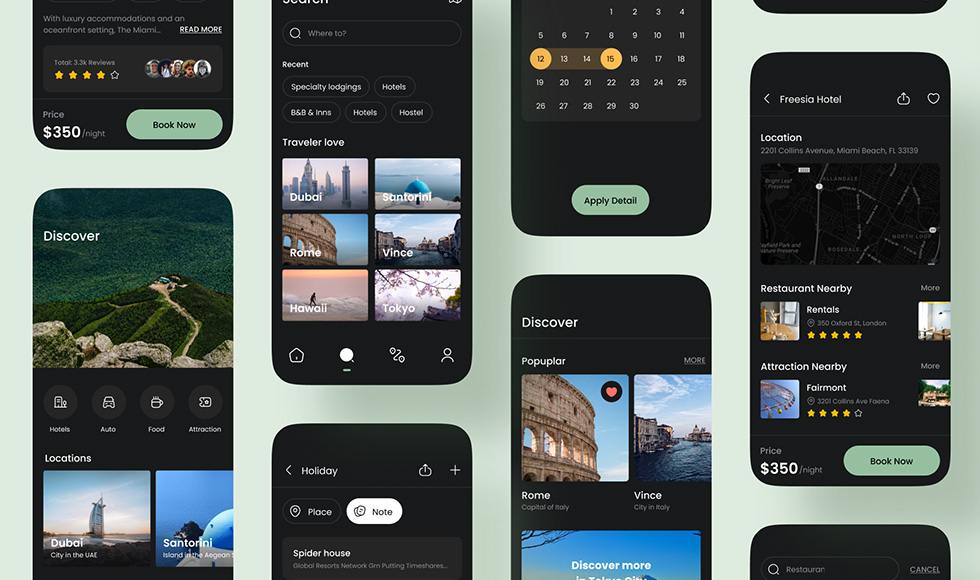The image size is (980, 580).
Task: Click the search magnifier in Where to field
Action: point(296,33)
